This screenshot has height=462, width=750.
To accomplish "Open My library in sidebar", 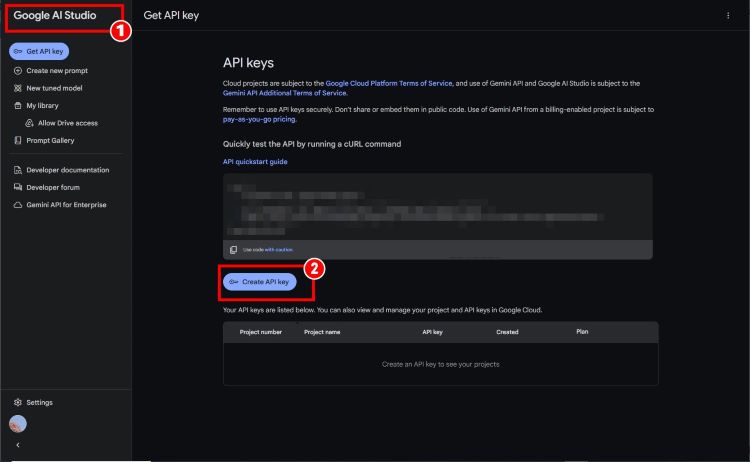I will [x=42, y=106].
